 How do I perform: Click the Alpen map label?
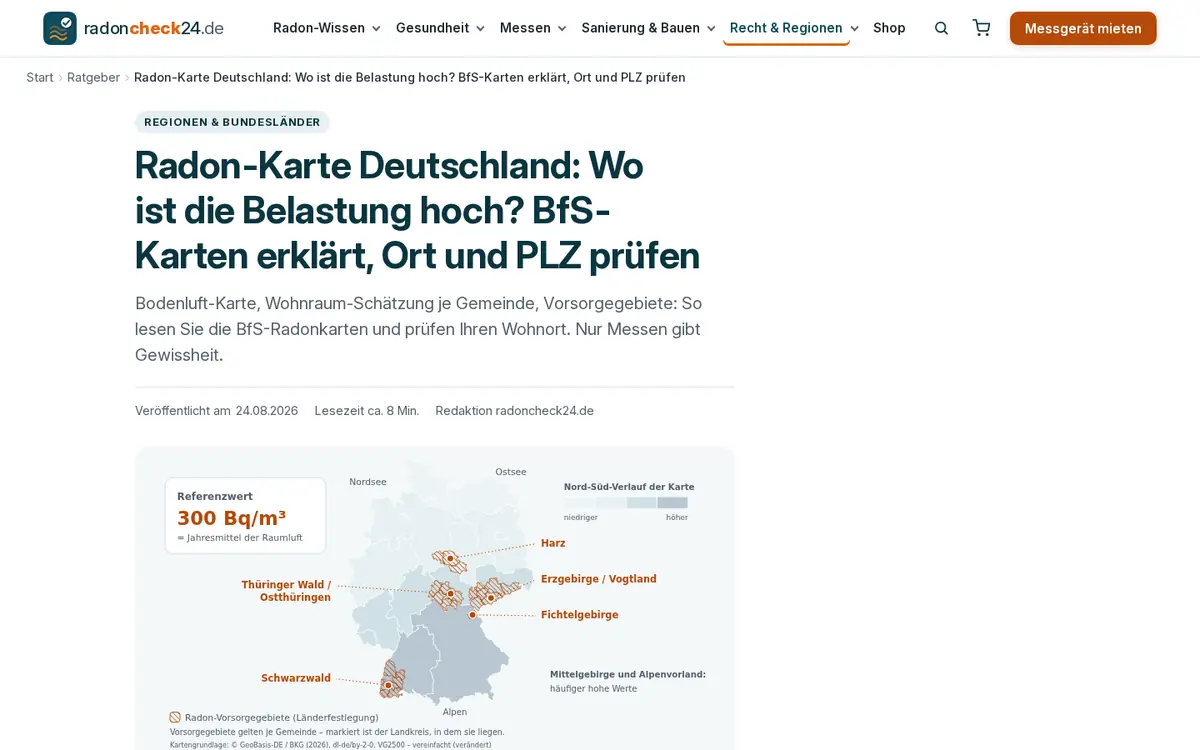[455, 712]
